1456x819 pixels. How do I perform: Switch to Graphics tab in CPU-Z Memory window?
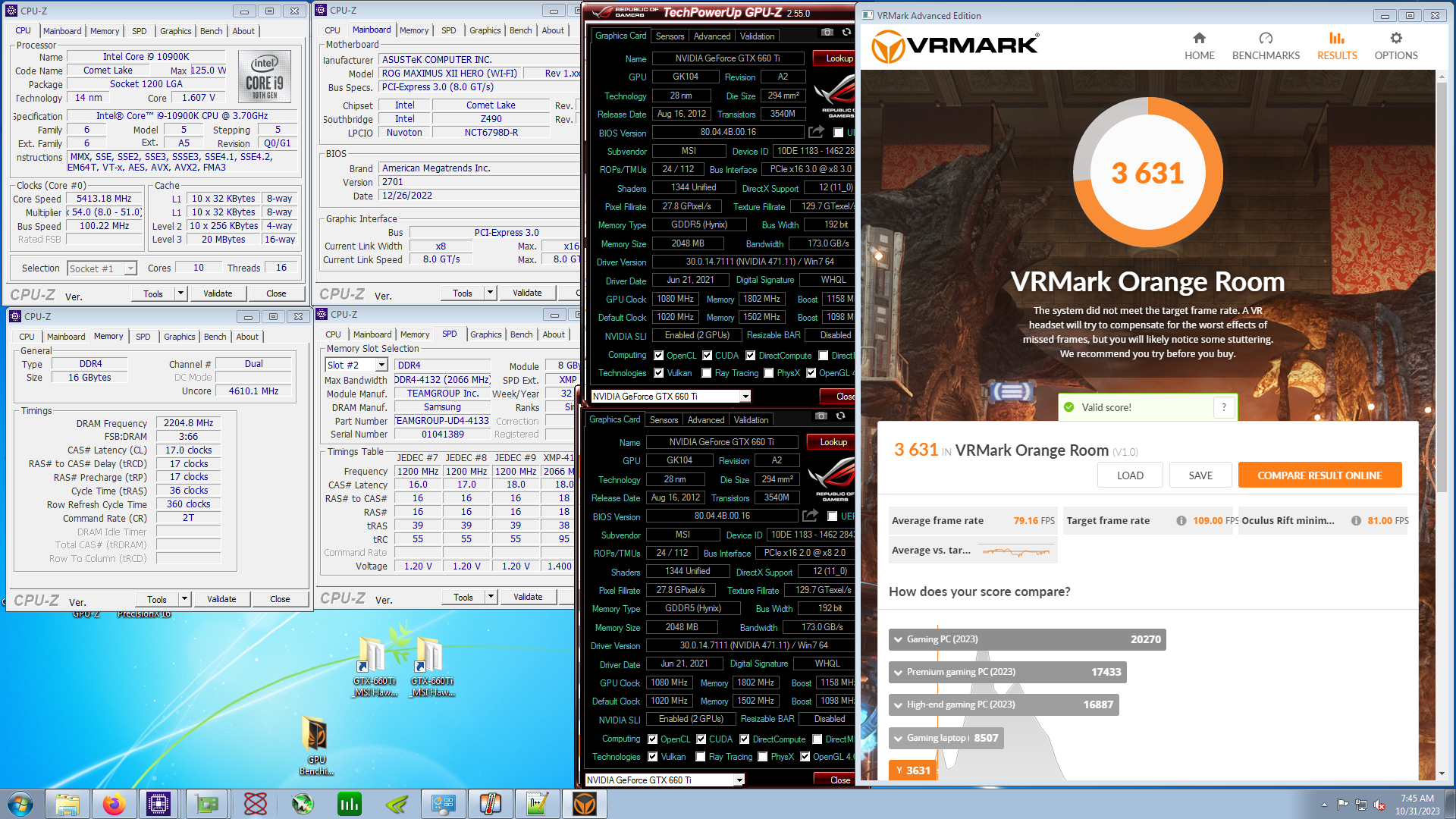point(180,337)
